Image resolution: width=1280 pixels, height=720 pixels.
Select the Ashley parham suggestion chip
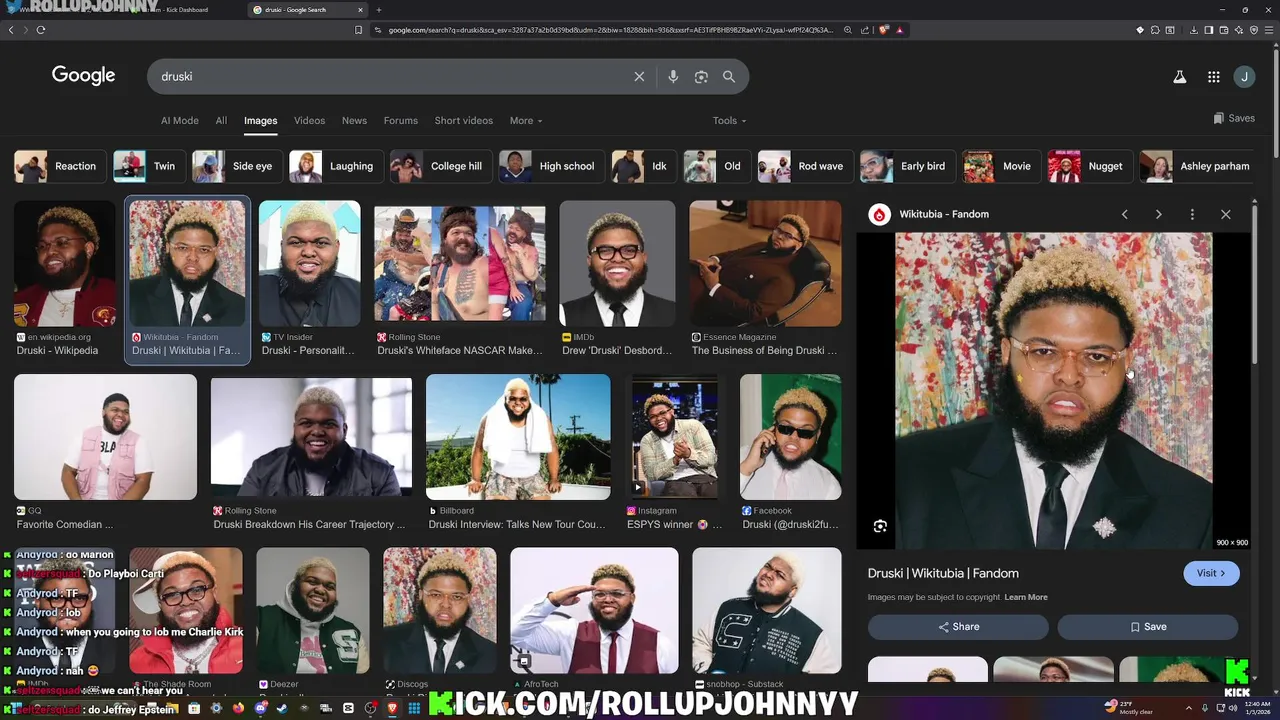(1199, 166)
